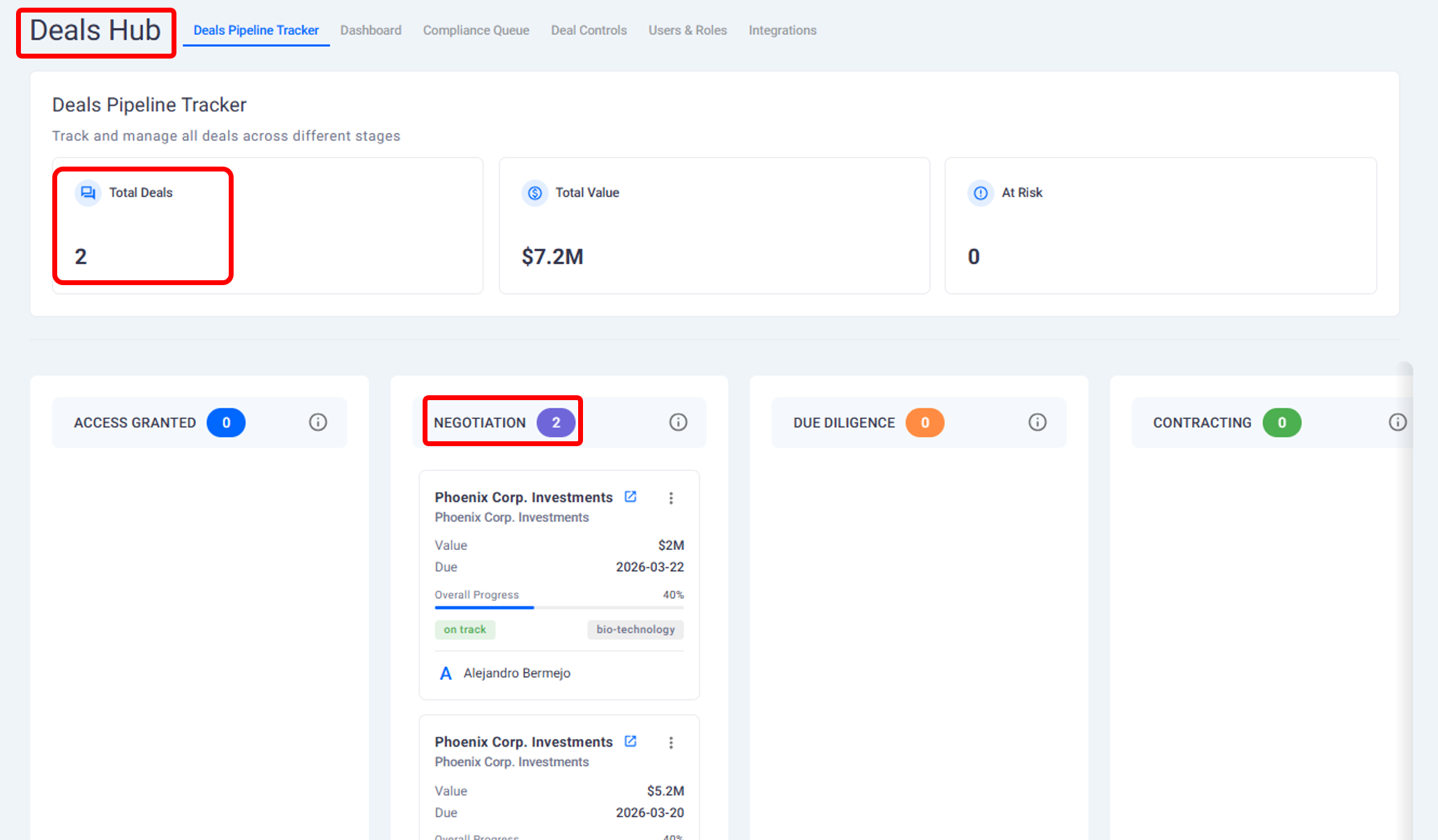Click At Risk alert icon
1438x840 pixels.
[981, 193]
